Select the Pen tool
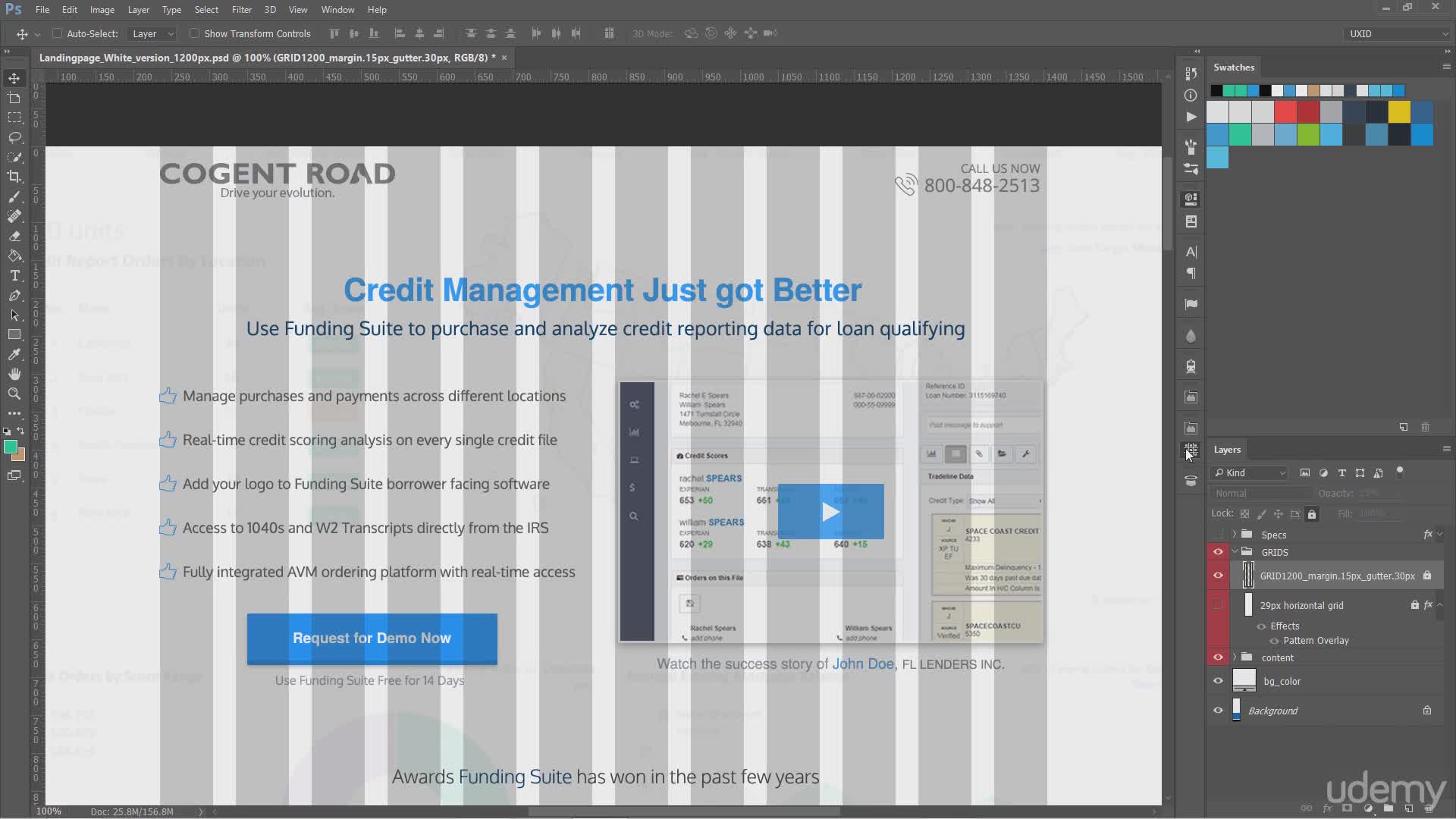The width and height of the screenshot is (1456, 819). click(x=14, y=295)
